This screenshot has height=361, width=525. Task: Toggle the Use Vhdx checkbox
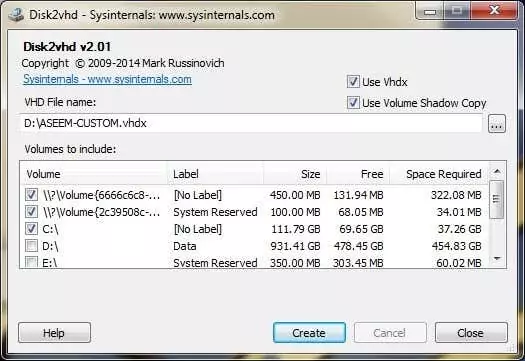click(x=353, y=82)
